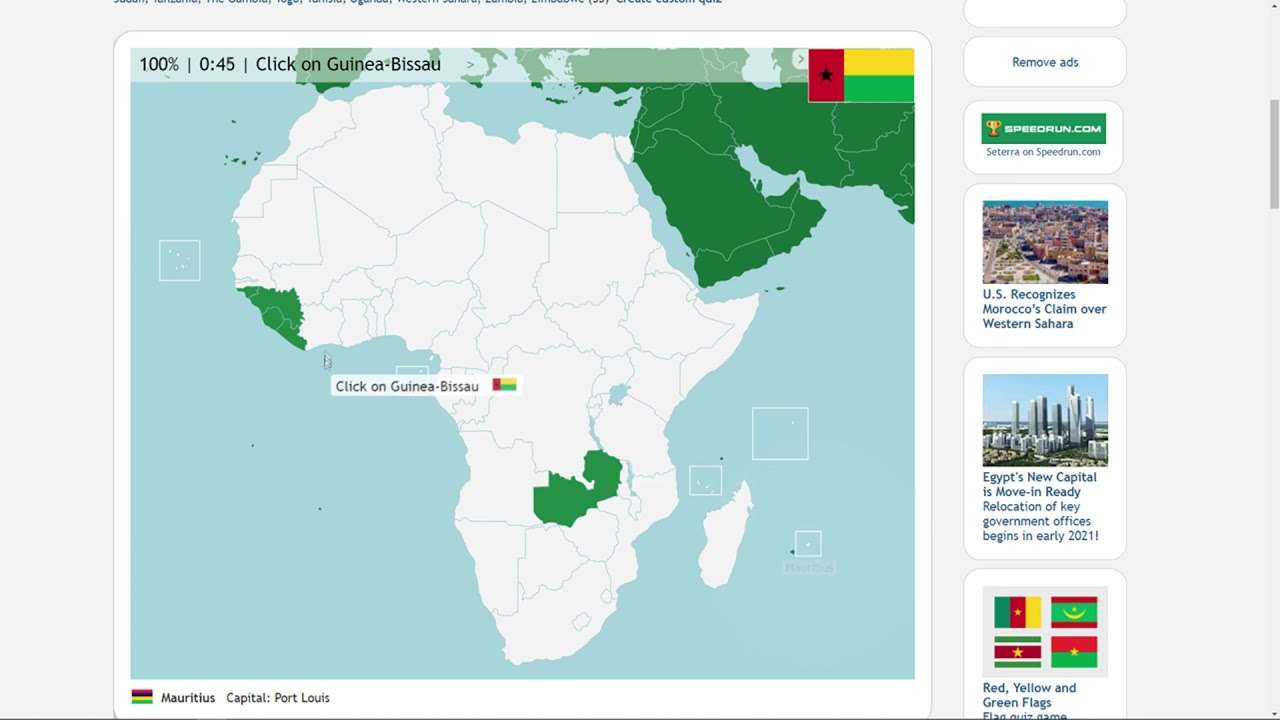Click the small Mauritius flag icon below map
The image size is (1280, 720).
142,697
